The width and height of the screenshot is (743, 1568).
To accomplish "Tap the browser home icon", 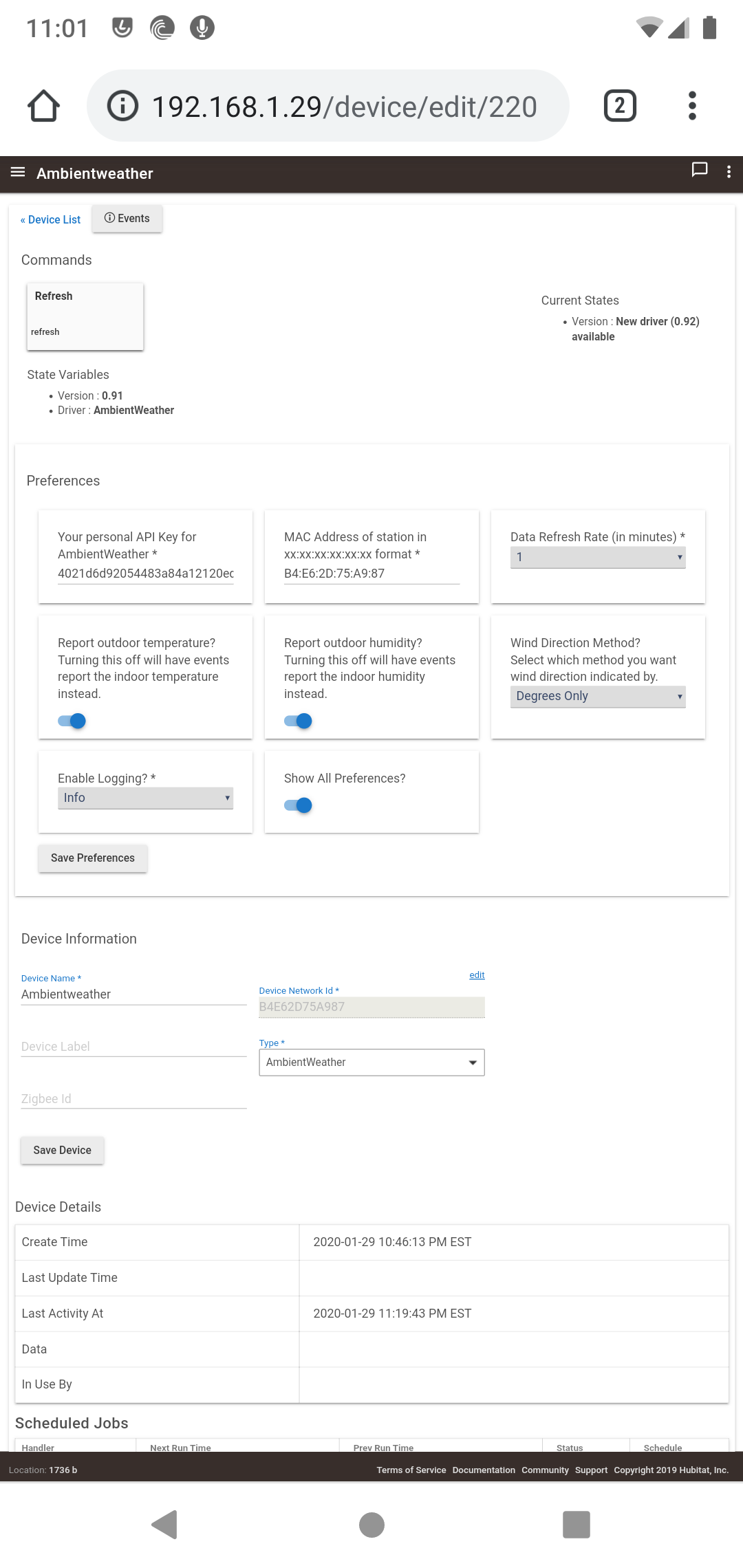I will (x=43, y=106).
